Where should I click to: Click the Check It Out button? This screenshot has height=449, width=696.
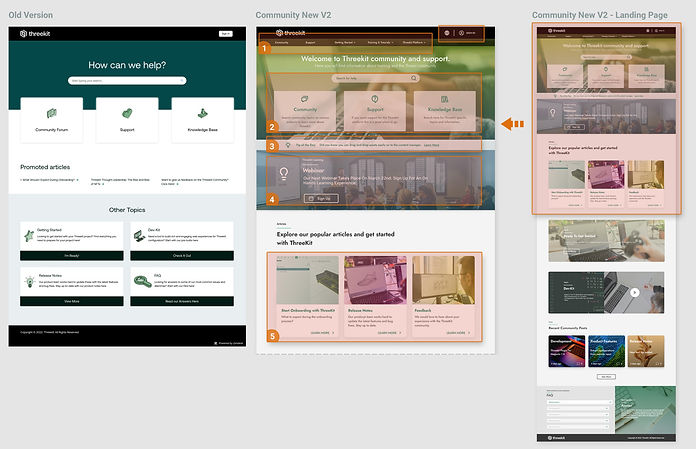click(182, 256)
